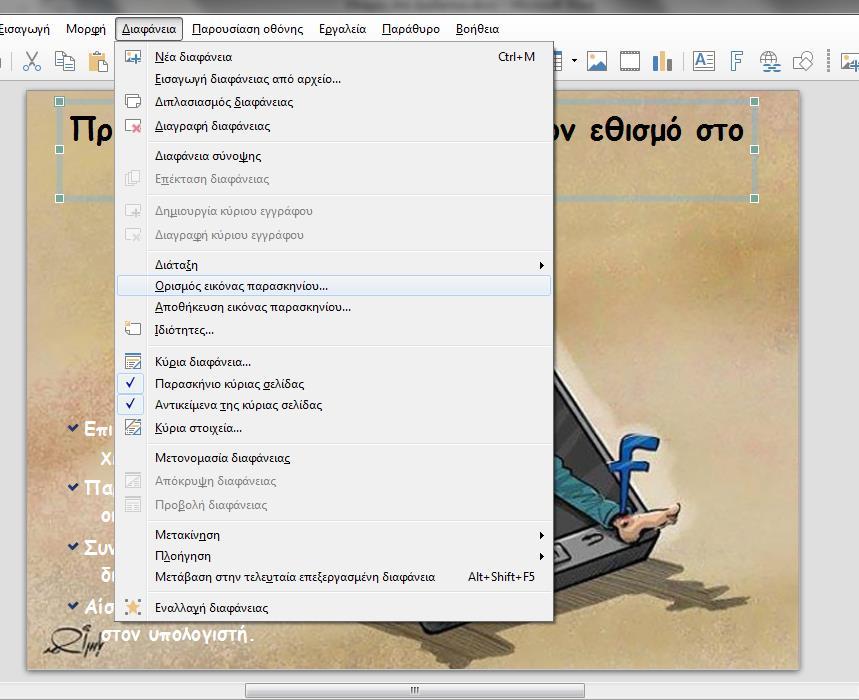Insert a chart using the toolbar icon
Image resolution: width=859 pixels, height=700 pixels.
(662, 61)
